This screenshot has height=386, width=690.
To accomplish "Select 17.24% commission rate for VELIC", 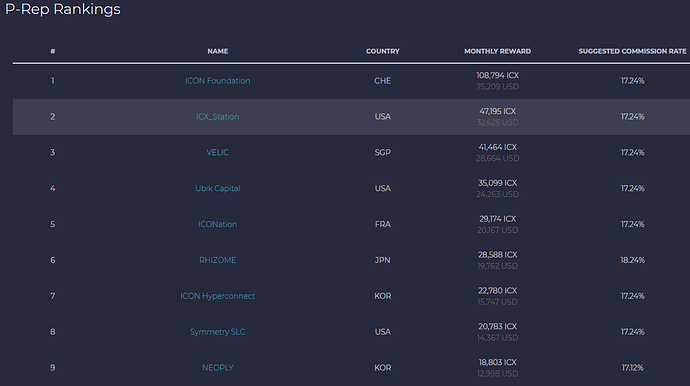I will coord(632,153).
